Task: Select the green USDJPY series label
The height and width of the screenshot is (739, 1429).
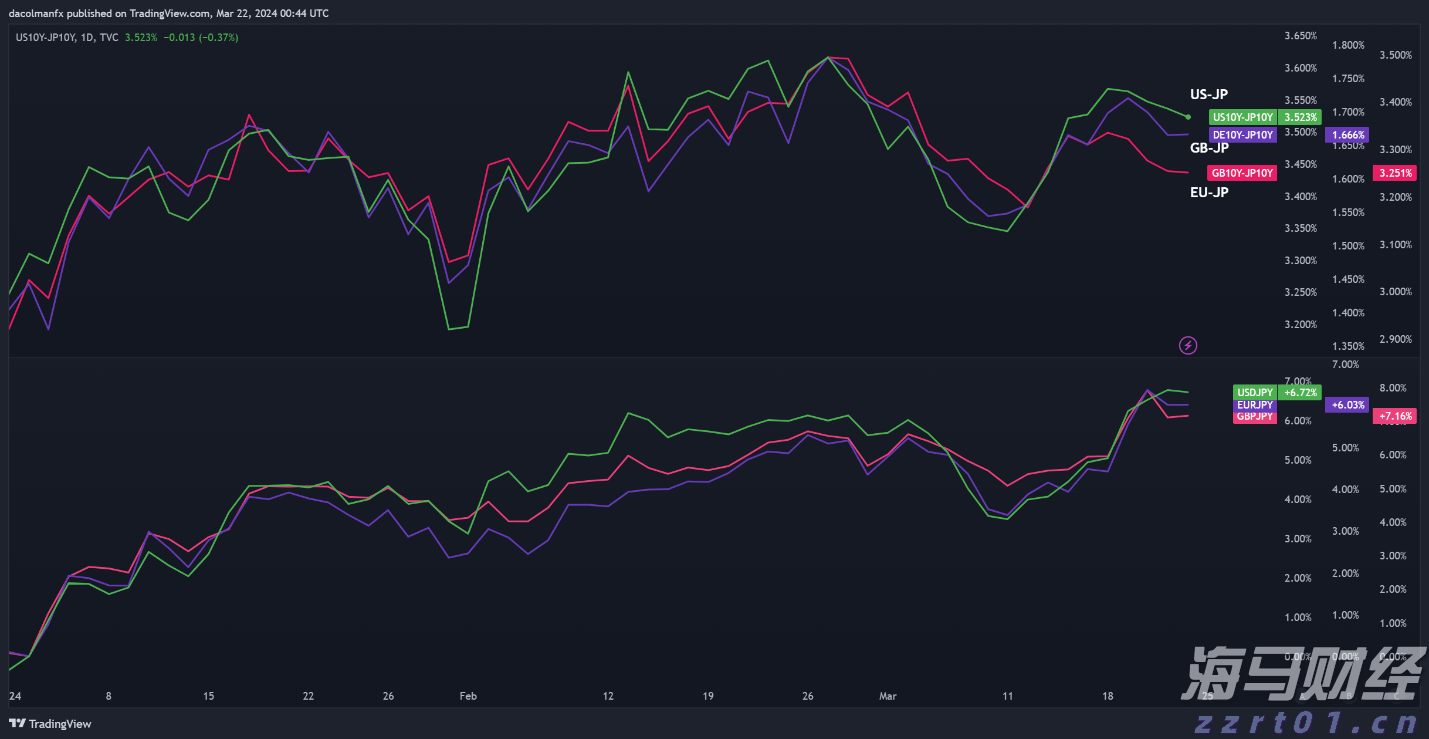Action: [1255, 392]
